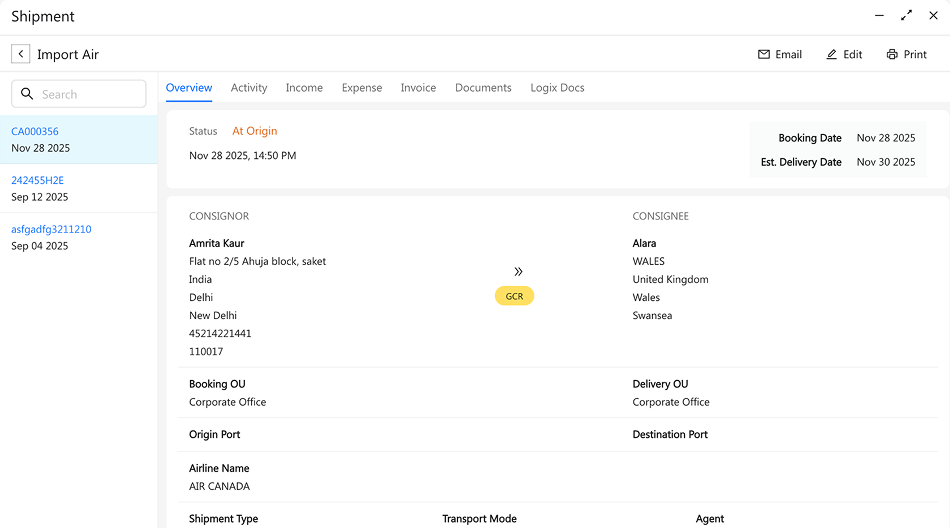Select shipment asfgadfg3211210

click(x=51, y=229)
